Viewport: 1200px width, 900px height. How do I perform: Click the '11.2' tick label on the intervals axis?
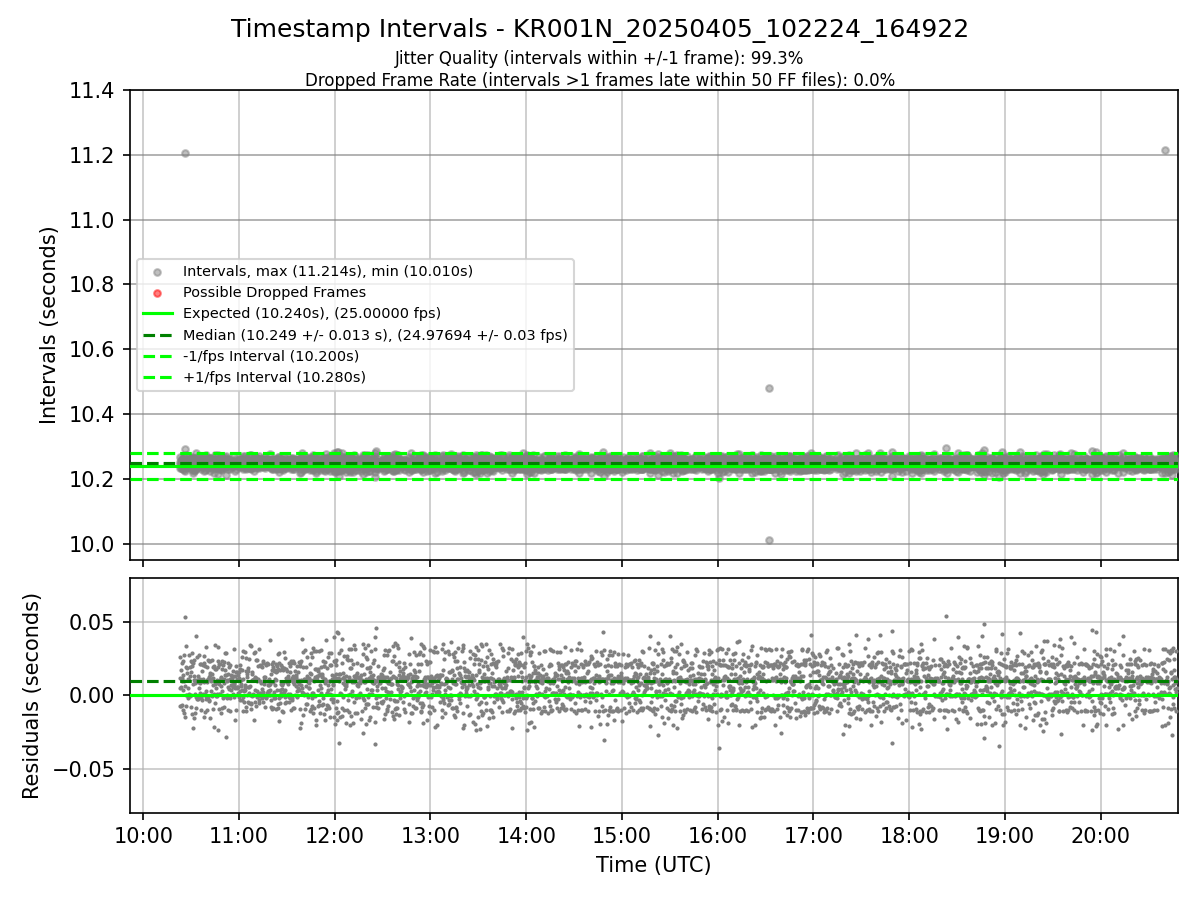coord(92,155)
